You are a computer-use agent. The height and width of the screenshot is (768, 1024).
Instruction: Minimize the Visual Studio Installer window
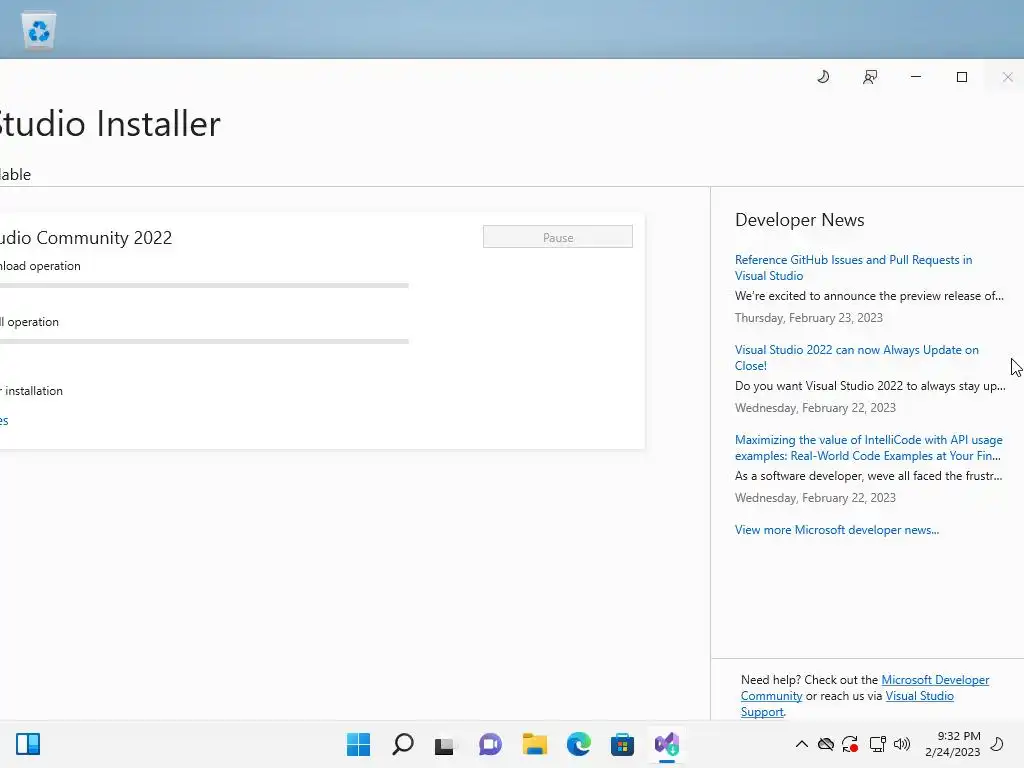(916, 77)
